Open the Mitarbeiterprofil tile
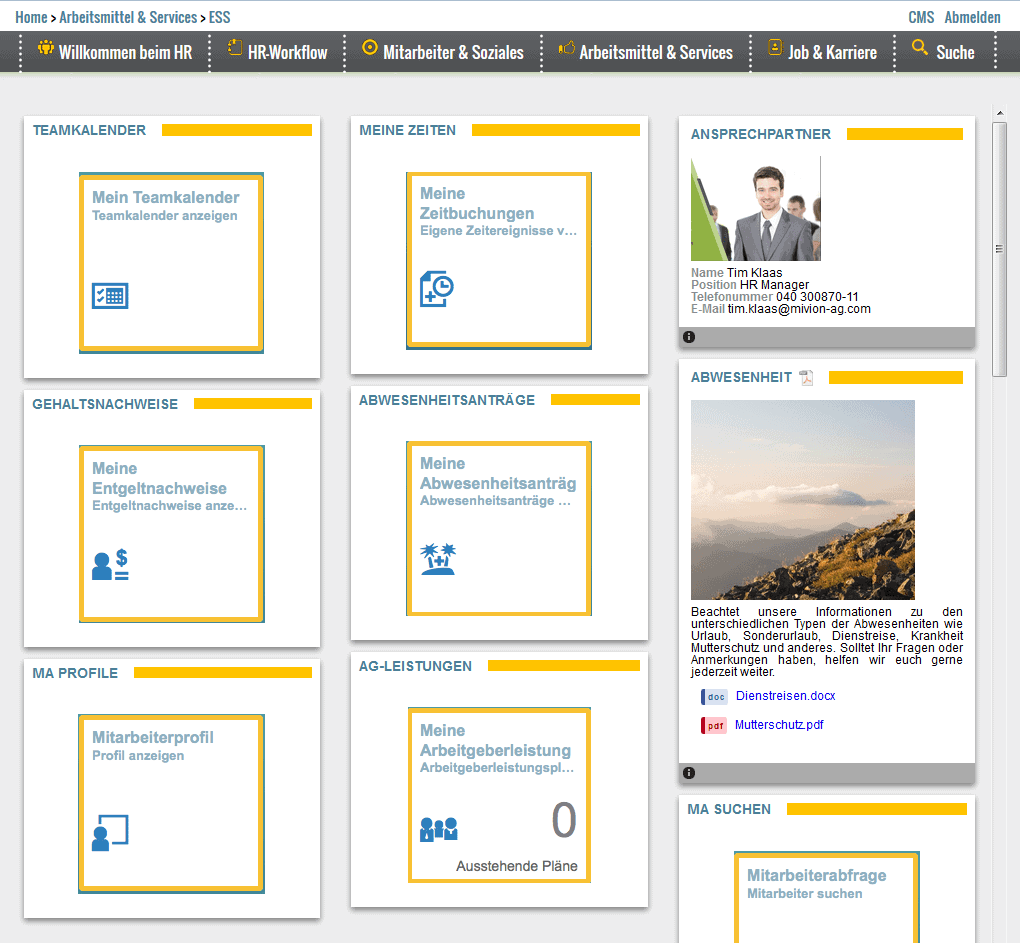Screen dimensions: 1020x943 tap(171, 803)
